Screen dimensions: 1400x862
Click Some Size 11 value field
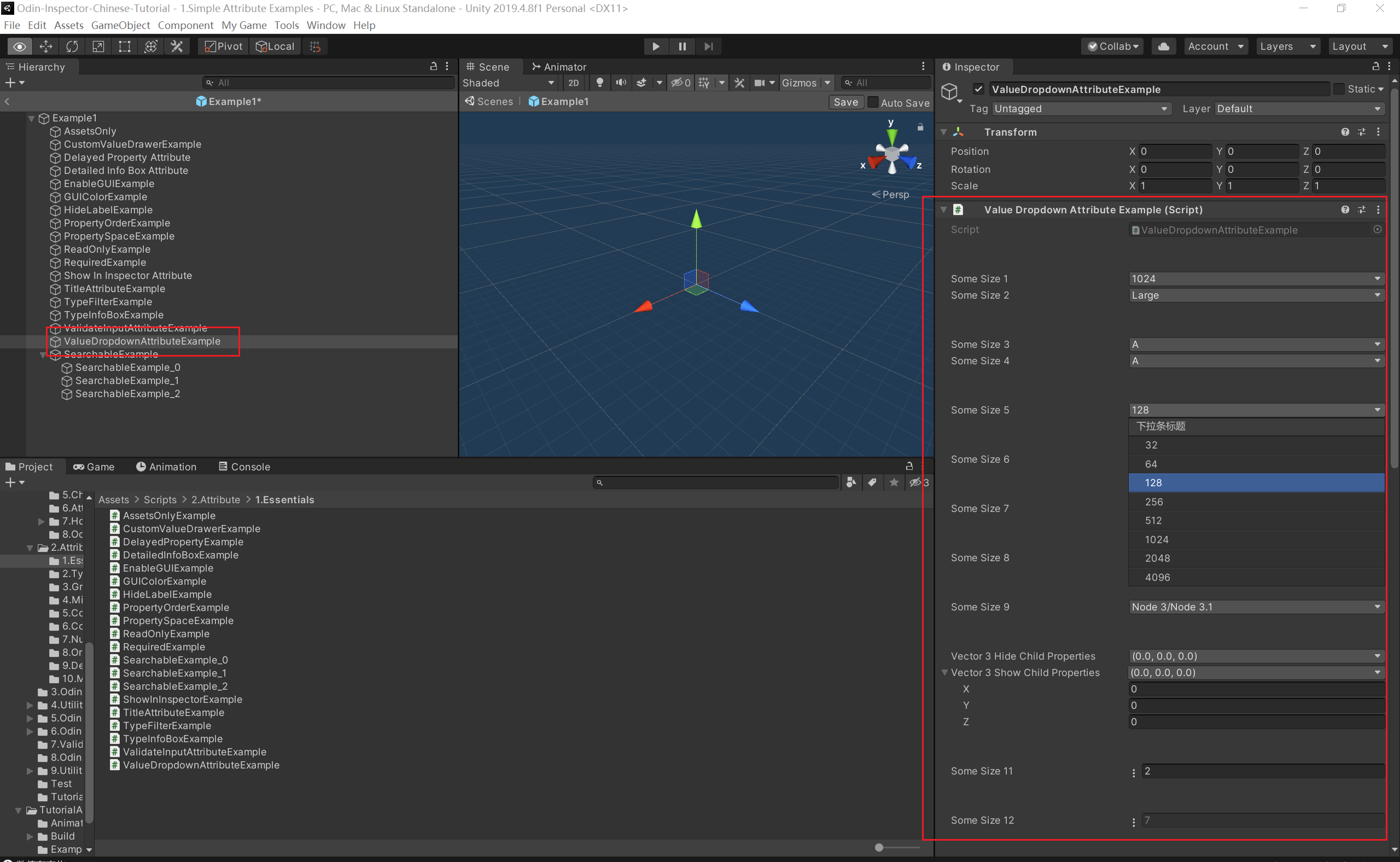pos(1263,771)
